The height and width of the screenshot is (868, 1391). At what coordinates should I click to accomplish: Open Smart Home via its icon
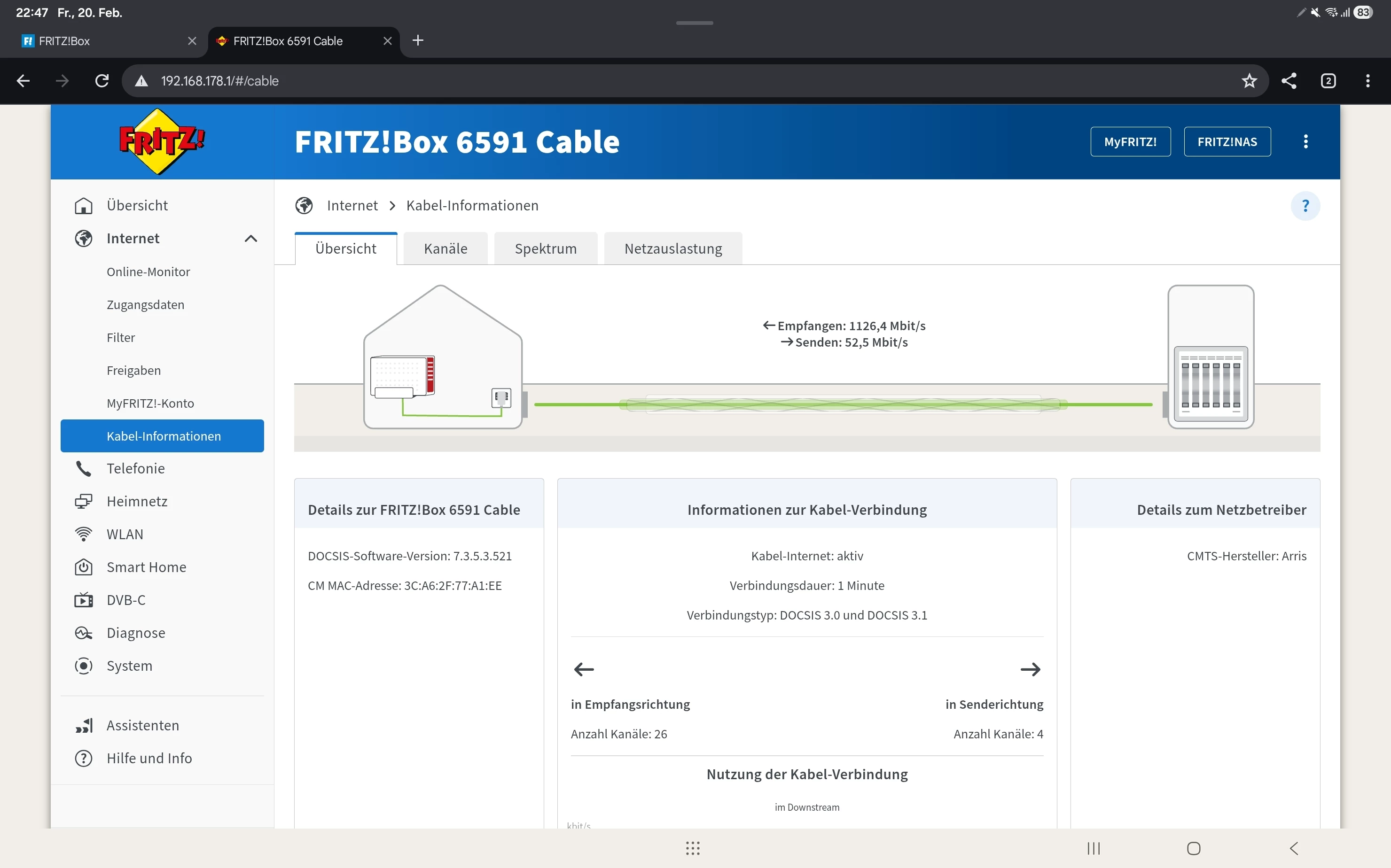point(84,567)
